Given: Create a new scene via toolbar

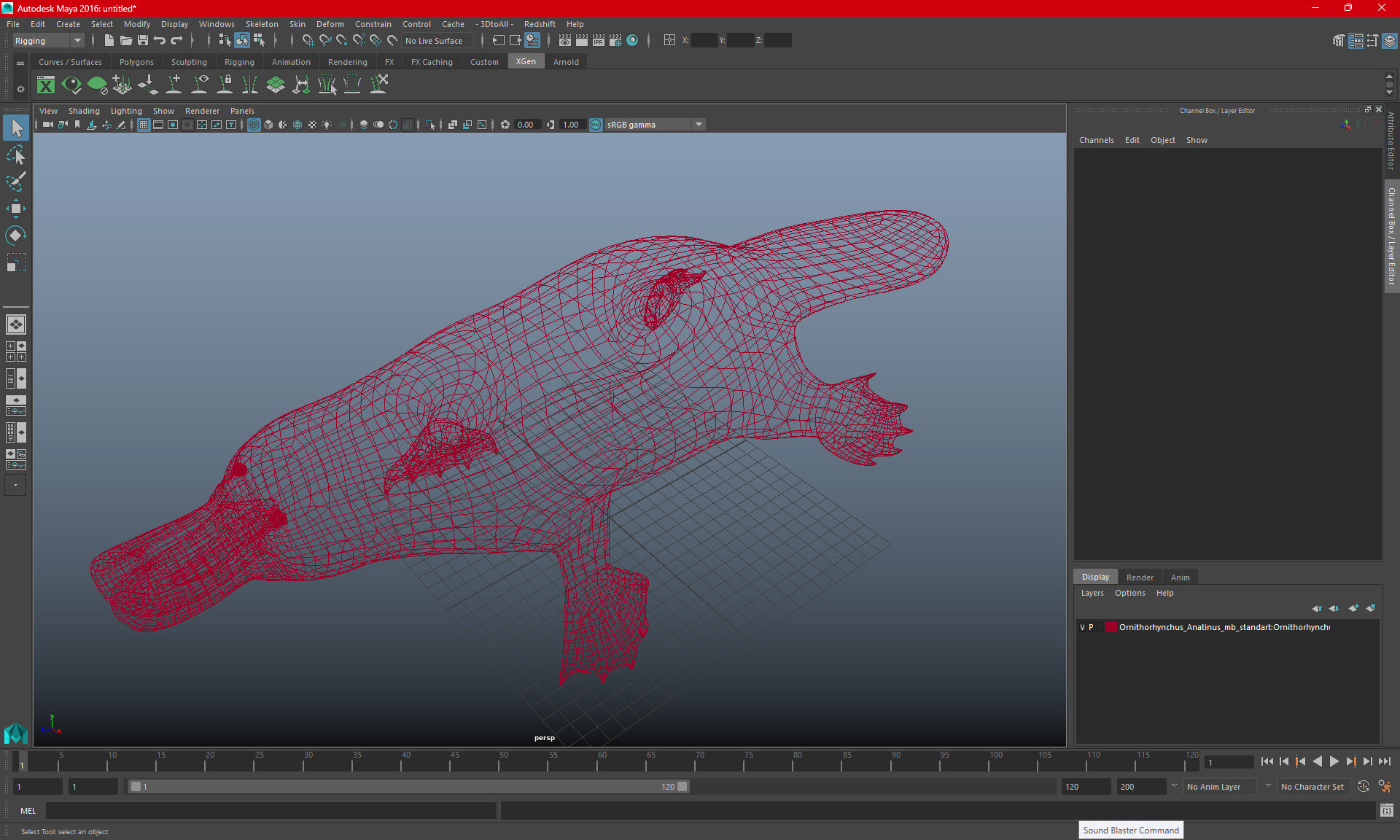Looking at the screenshot, I should click(109, 41).
